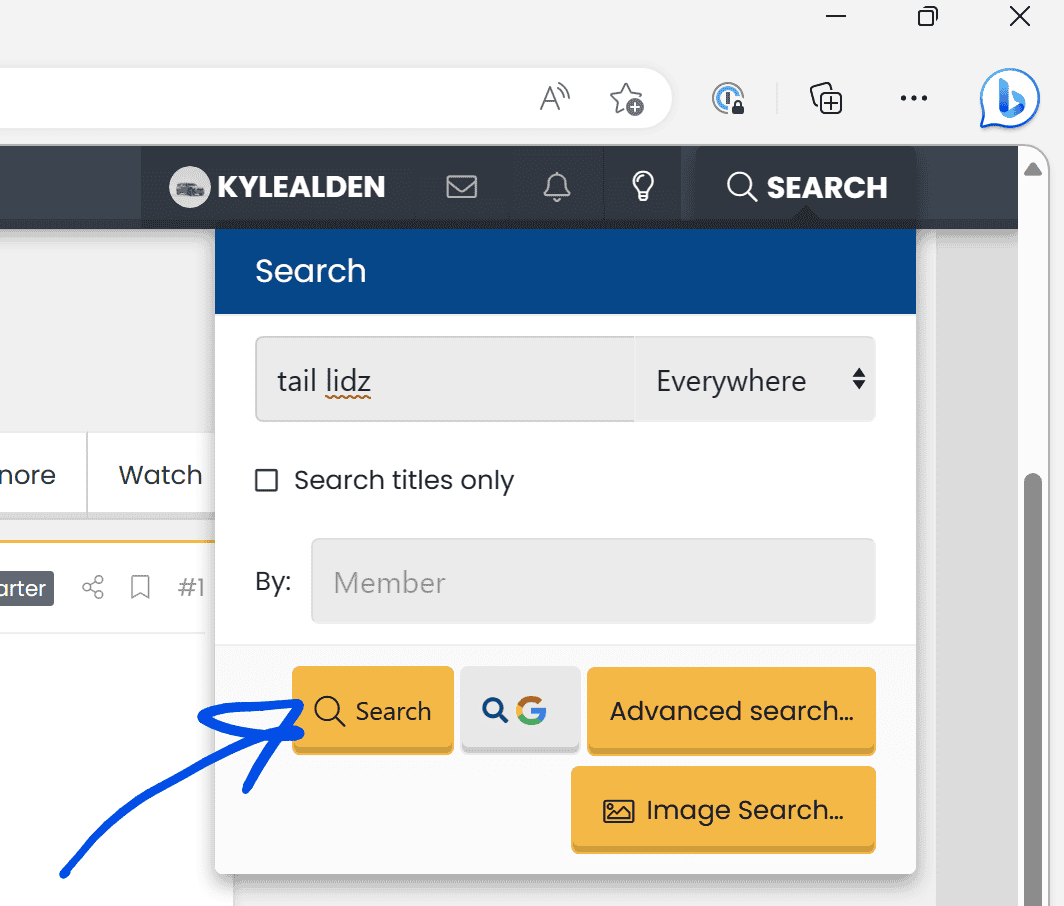Click the yellow Search button
The height and width of the screenshot is (906, 1064).
[x=373, y=711]
